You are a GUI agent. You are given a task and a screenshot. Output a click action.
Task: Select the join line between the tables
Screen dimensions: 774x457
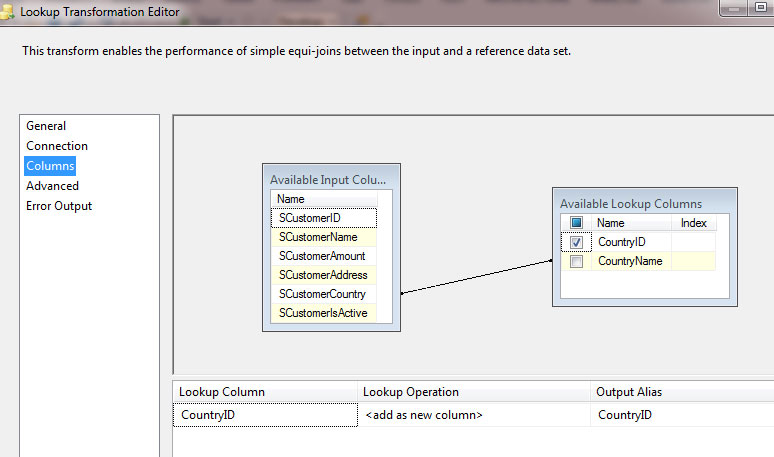[476, 277]
